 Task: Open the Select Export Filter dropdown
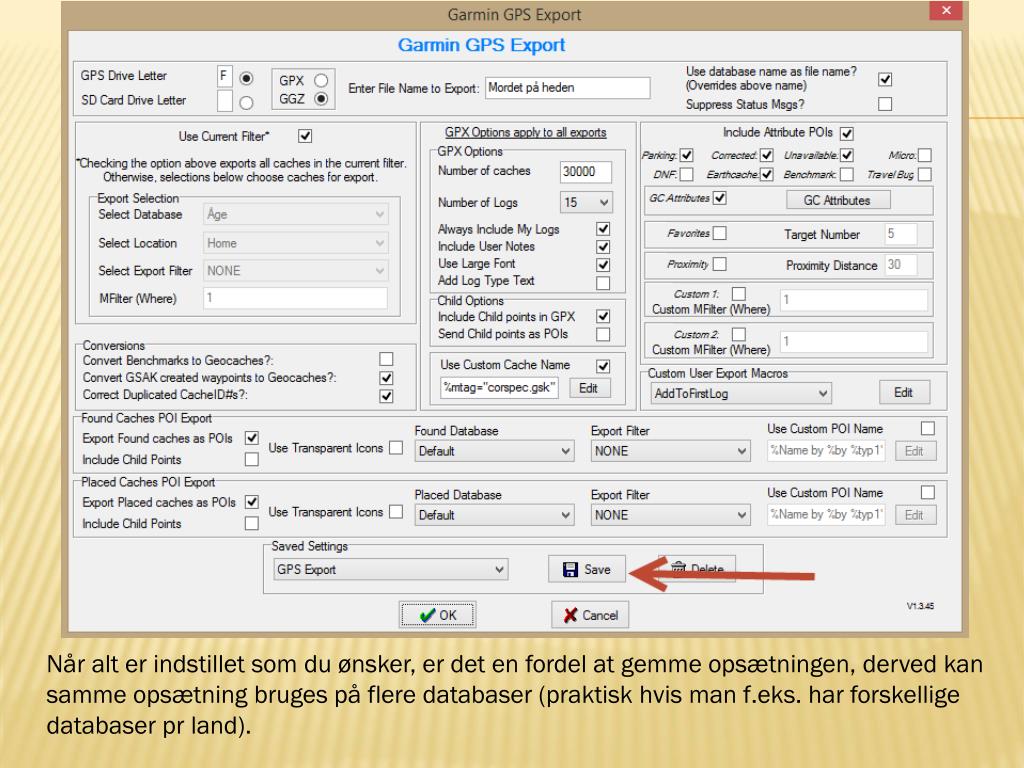click(296, 270)
